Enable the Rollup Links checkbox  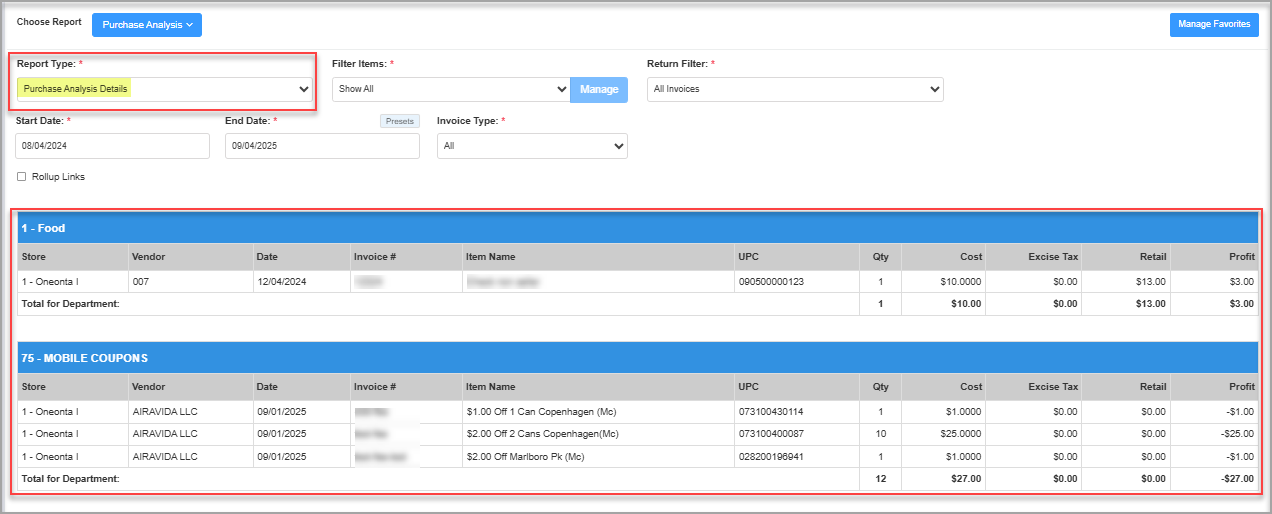tap(22, 177)
